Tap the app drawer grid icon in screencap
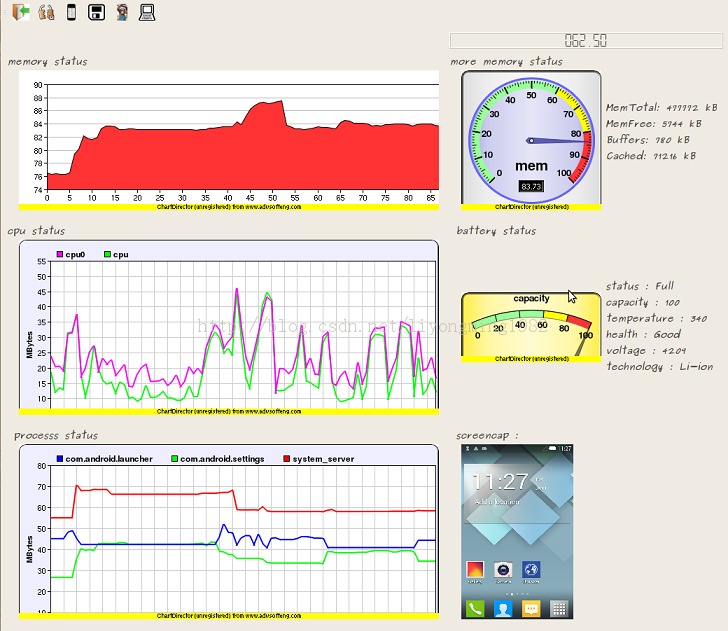Screen dimensions: 728x631 (559, 608)
